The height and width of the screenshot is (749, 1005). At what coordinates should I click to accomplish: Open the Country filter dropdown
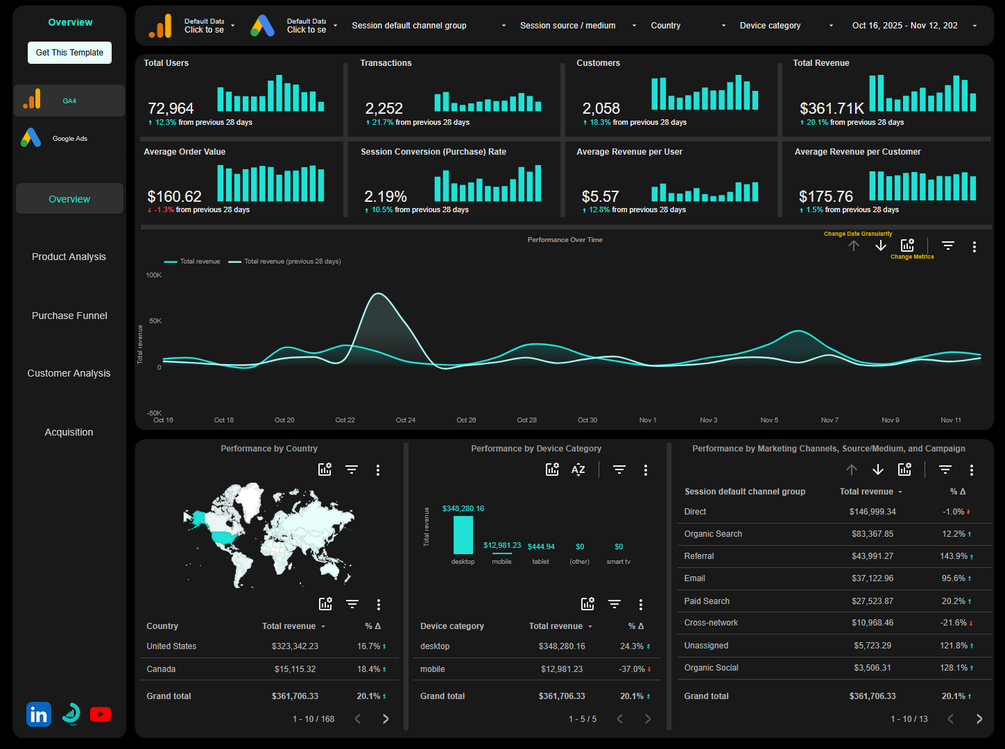pos(688,26)
